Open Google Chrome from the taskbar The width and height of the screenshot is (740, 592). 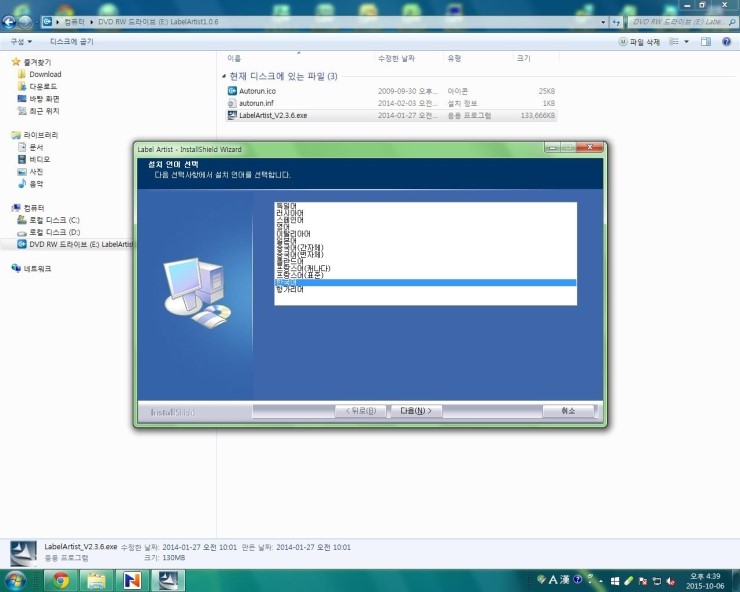[61, 580]
